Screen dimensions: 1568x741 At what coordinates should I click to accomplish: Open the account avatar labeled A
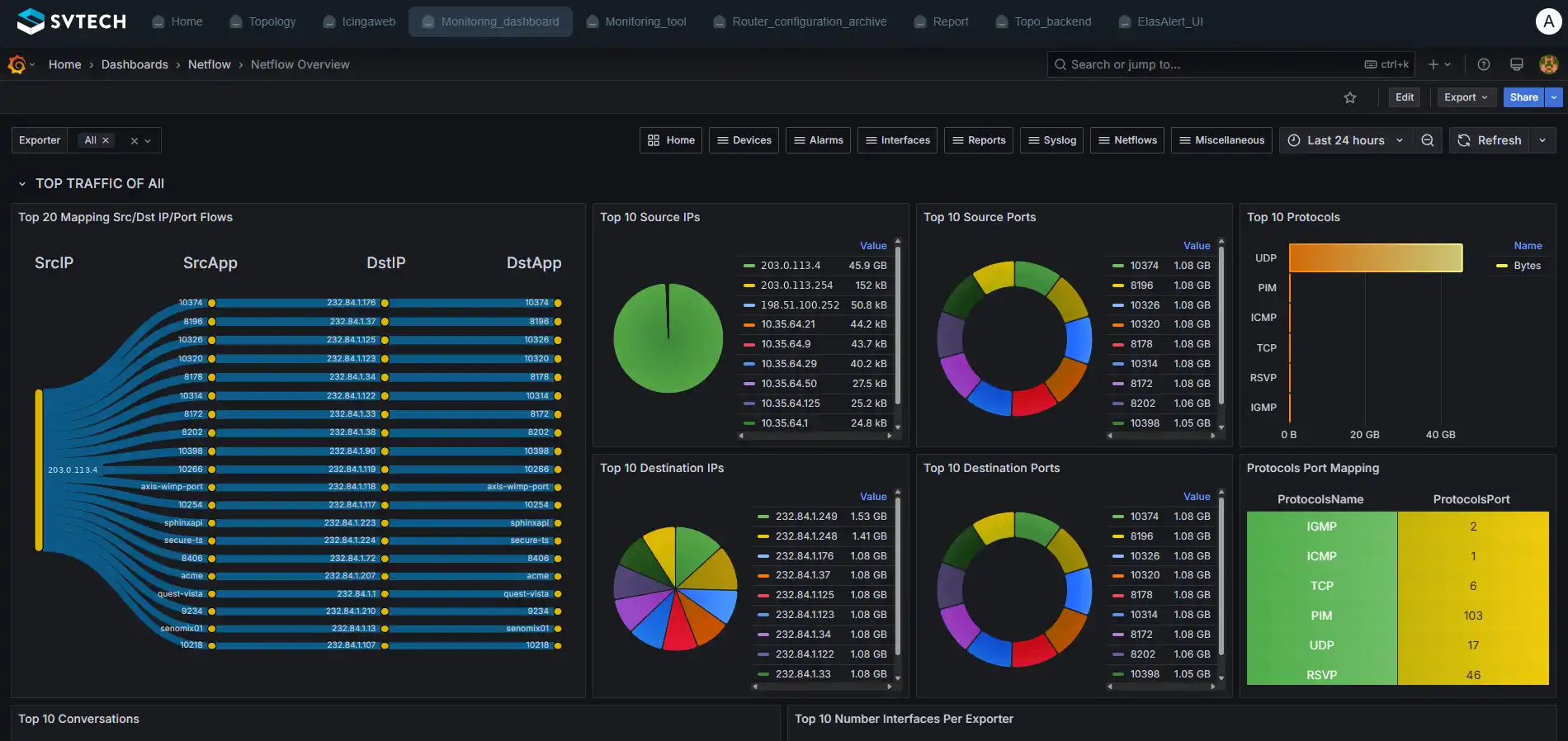1549,21
